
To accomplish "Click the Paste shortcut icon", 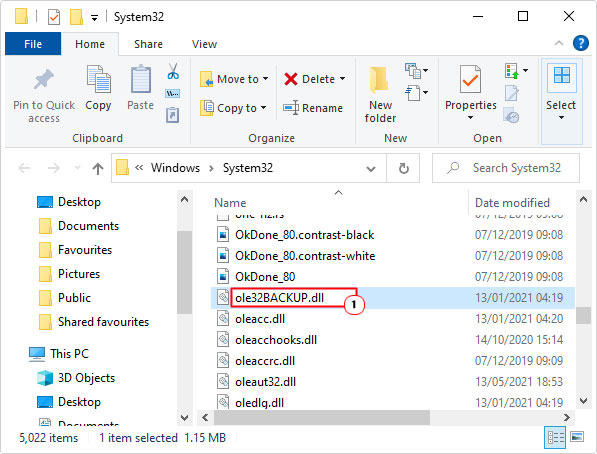I will (x=172, y=115).
